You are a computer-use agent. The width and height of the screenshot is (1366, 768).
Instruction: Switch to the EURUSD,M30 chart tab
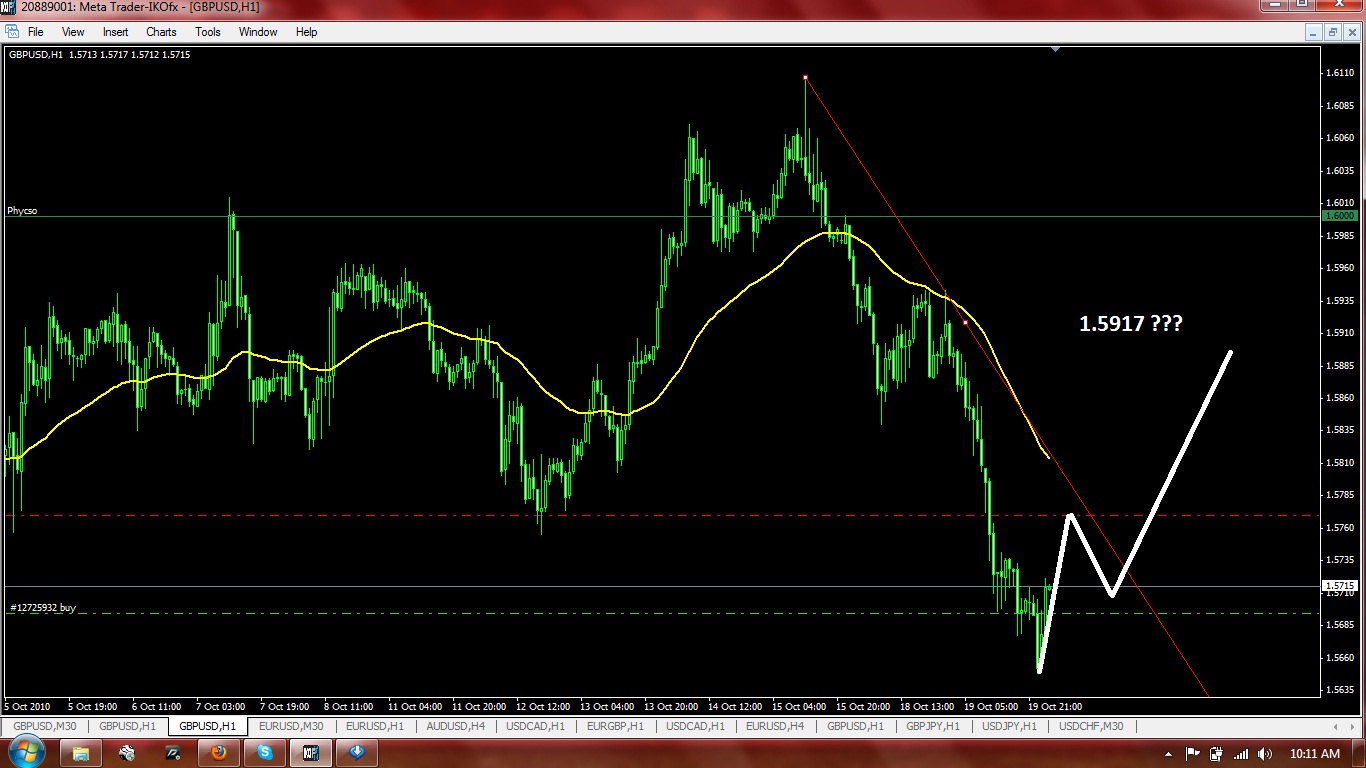click(x=291, y=726)
